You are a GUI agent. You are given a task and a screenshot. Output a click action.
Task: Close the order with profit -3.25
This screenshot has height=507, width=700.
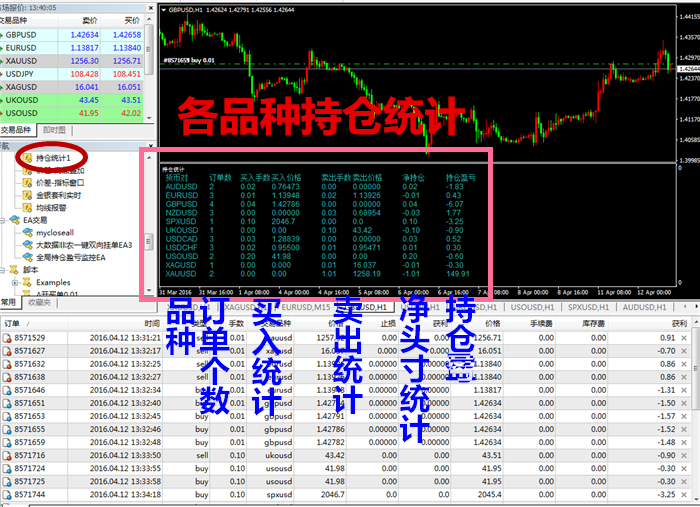(684, 495)
